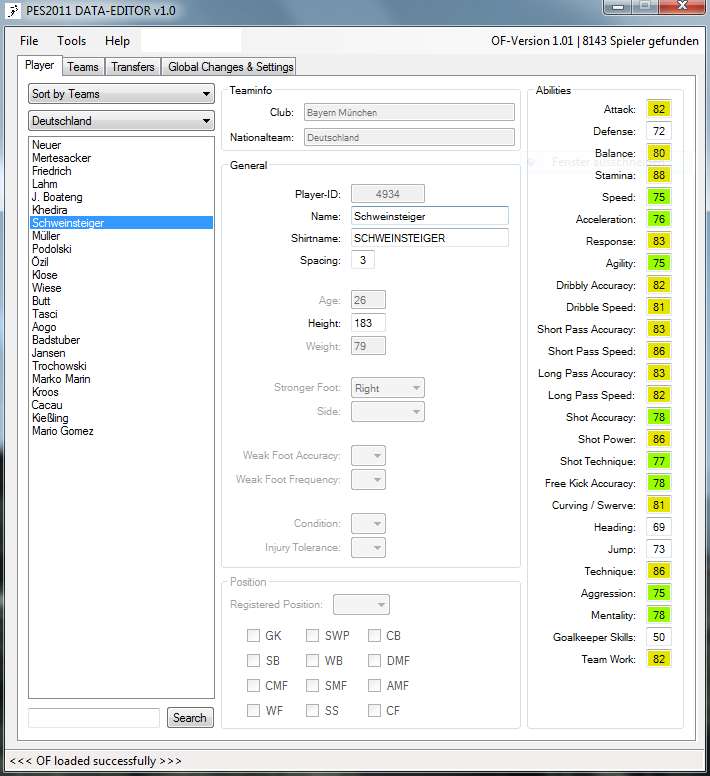Enable the CMF position checkbox
This screenshot has height=776, width=710.
[254, 686]
